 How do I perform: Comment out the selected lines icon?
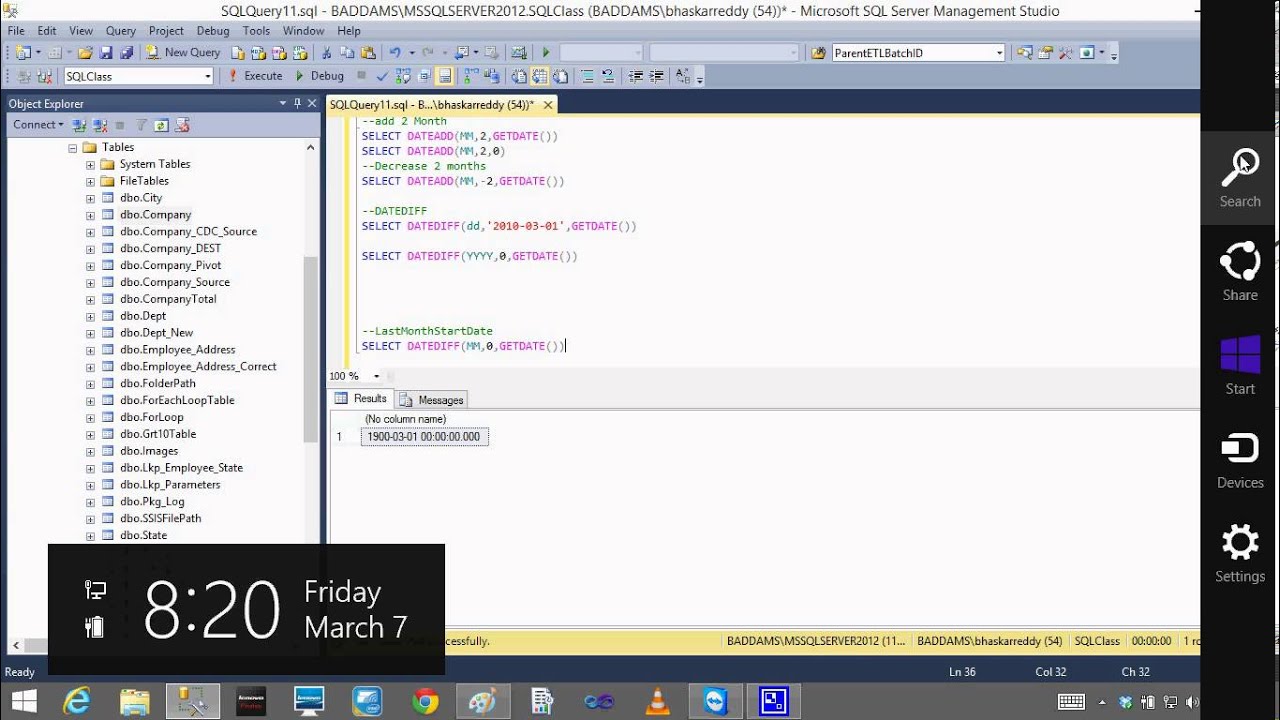587,76
